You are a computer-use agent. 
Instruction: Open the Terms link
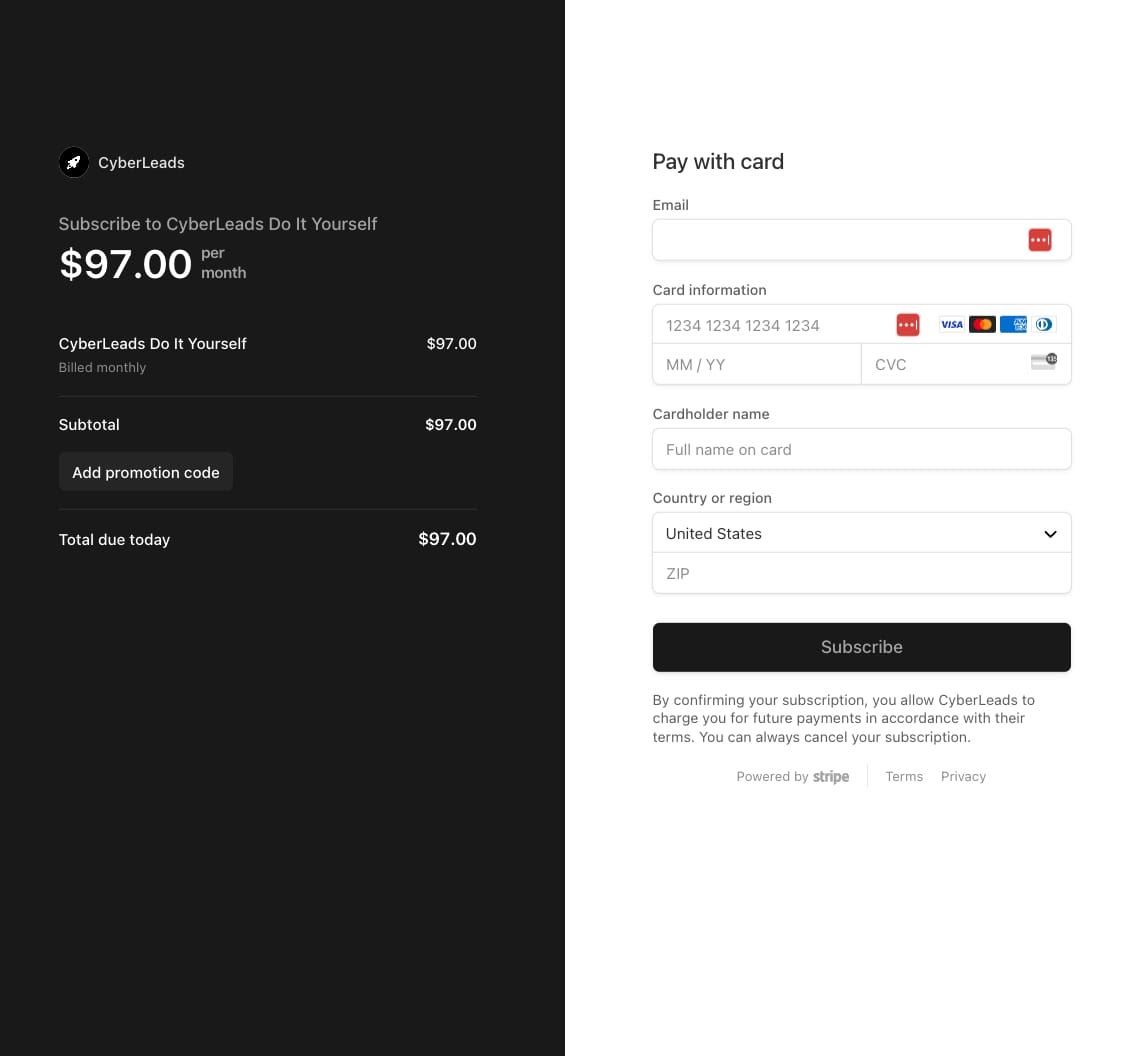[x=904, y=776]
